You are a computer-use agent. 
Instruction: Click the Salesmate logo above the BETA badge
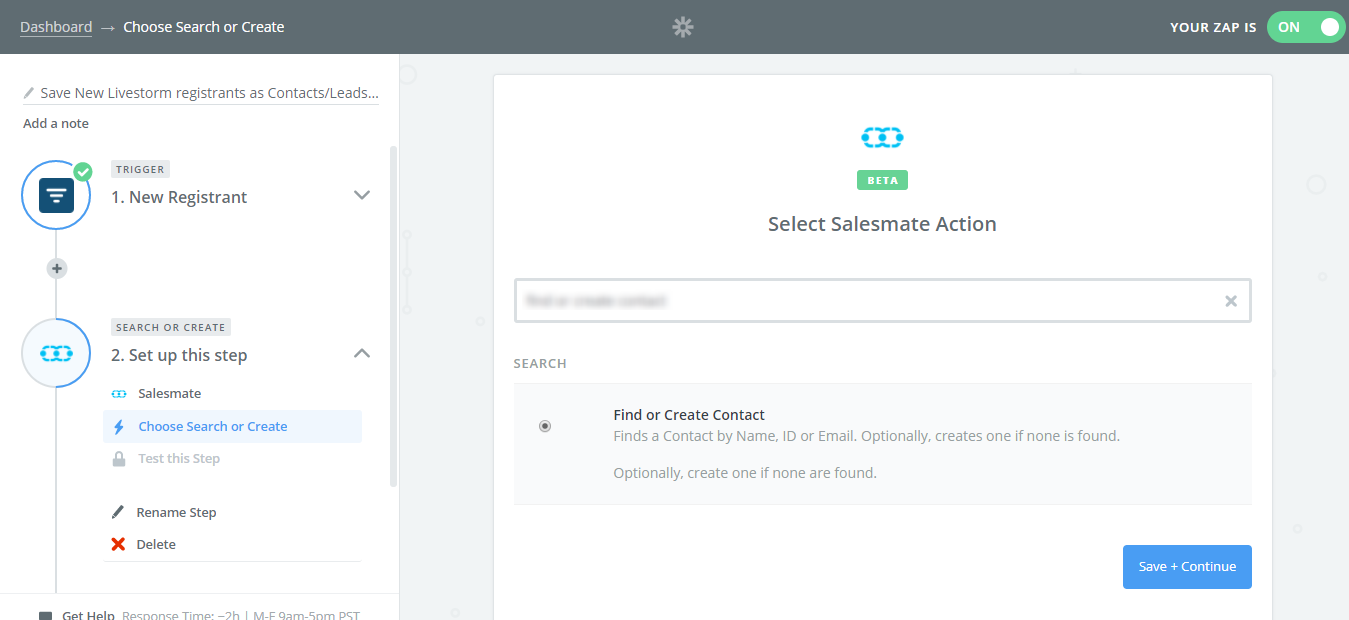[x=882, y=137]
